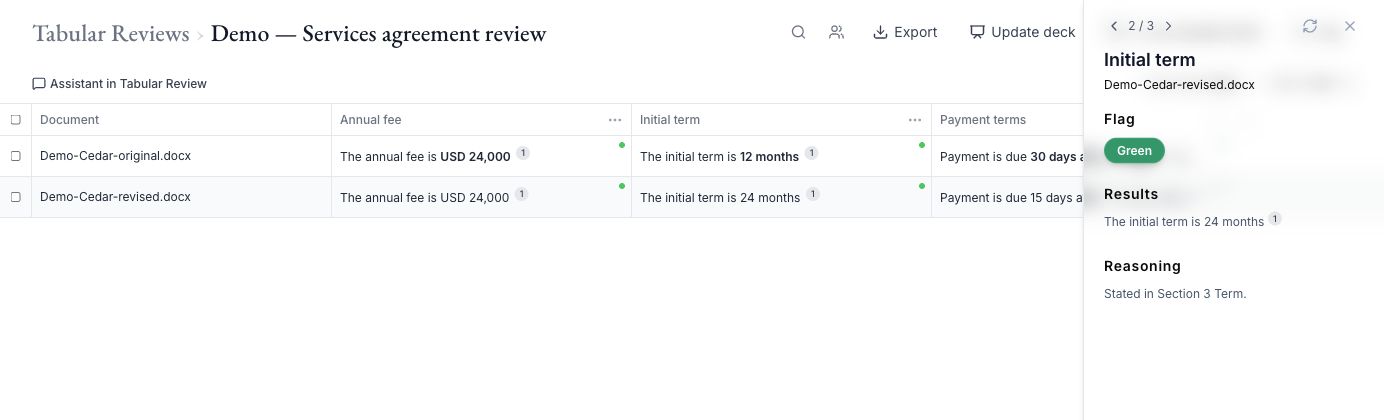
Task: Open Demo-Cedar-original.docx document
Action: click(x=115, y=156)
